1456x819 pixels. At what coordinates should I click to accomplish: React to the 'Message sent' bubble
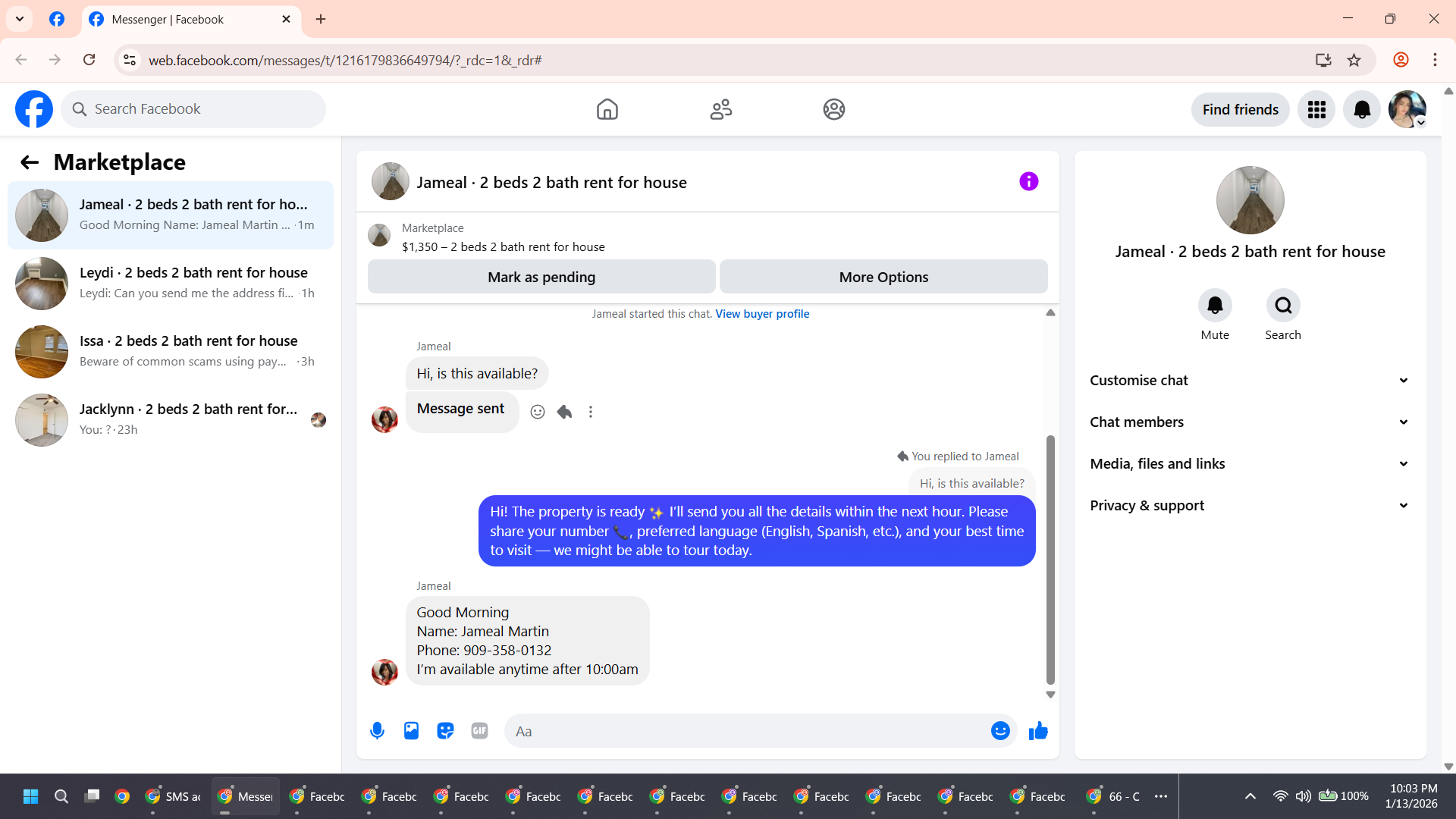click(x=538, y=412)
